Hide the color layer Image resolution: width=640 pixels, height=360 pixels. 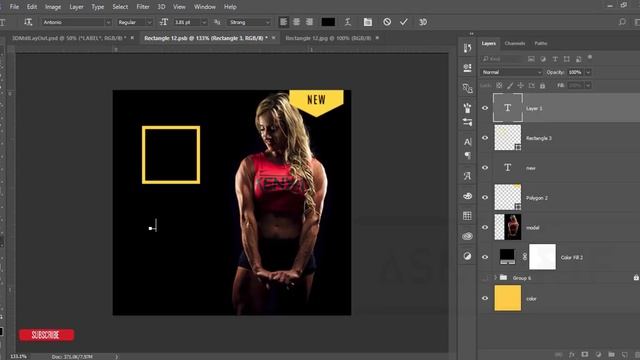(x=485, y=298)
